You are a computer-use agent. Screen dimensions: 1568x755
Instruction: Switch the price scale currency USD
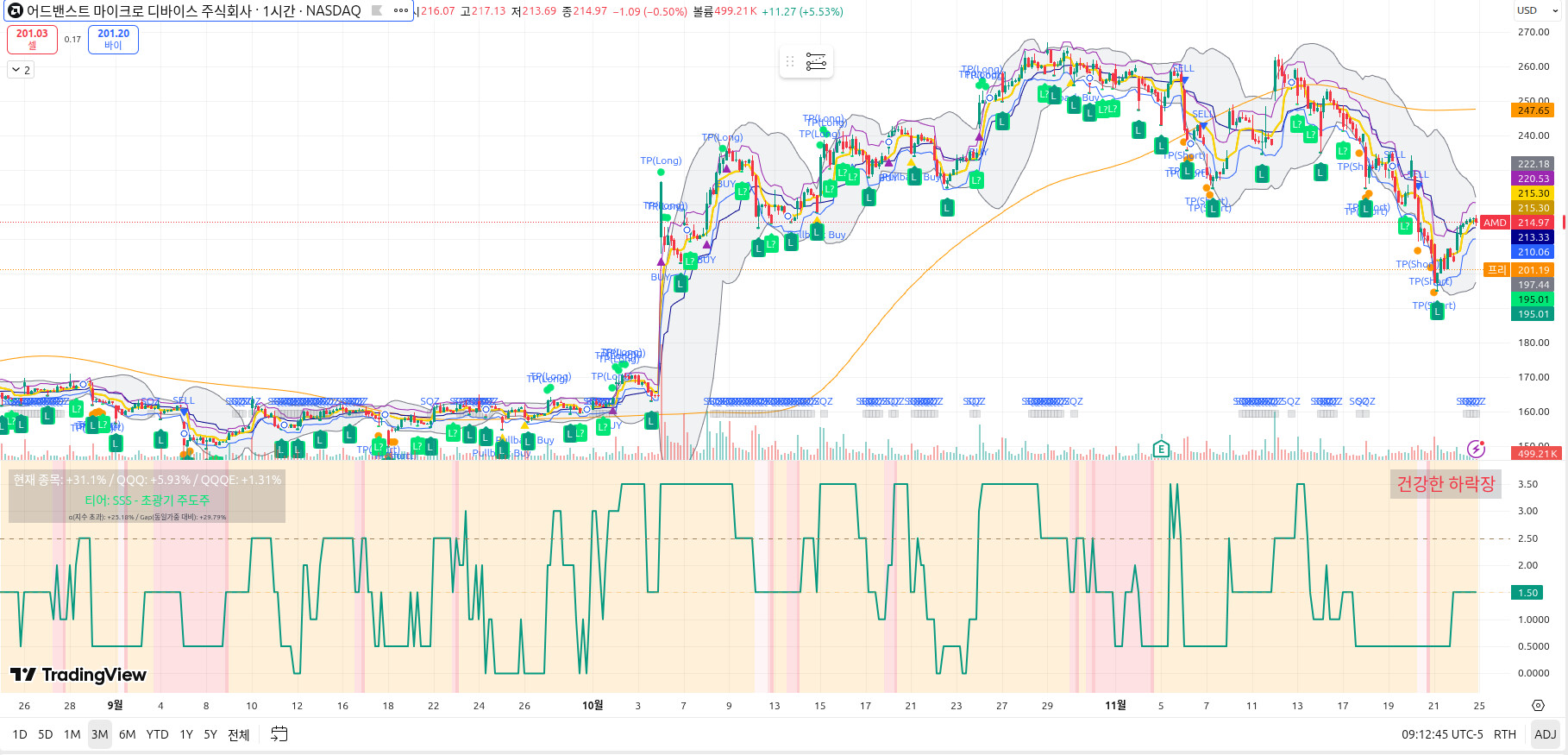pos(1527,11)
